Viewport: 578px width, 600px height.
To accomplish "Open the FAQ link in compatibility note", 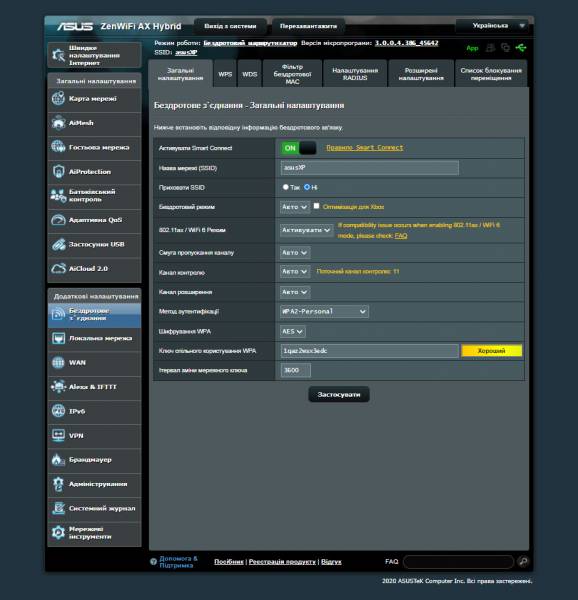I will point(401,236).
